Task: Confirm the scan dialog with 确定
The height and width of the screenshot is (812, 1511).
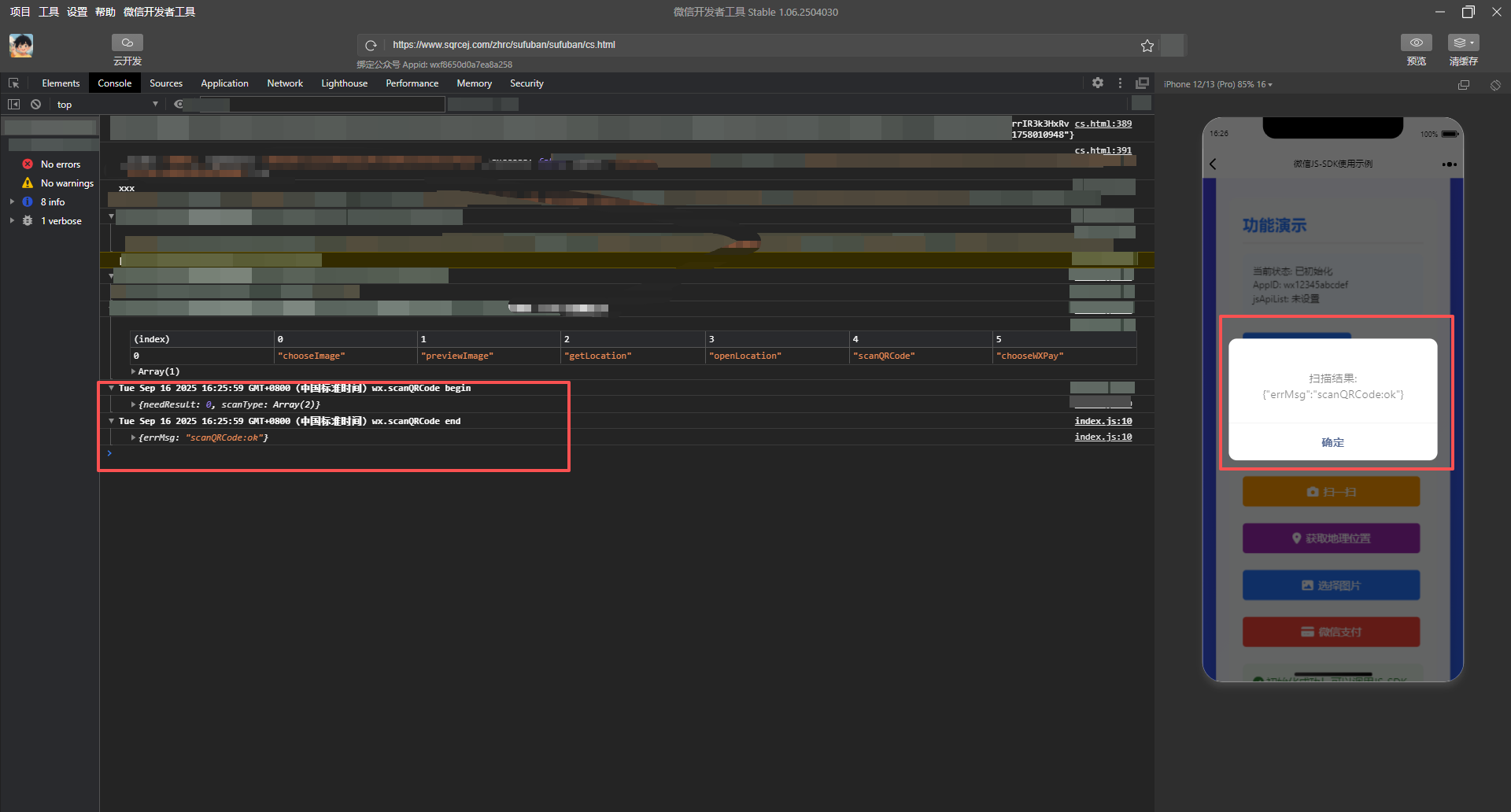Action: 1332,442
